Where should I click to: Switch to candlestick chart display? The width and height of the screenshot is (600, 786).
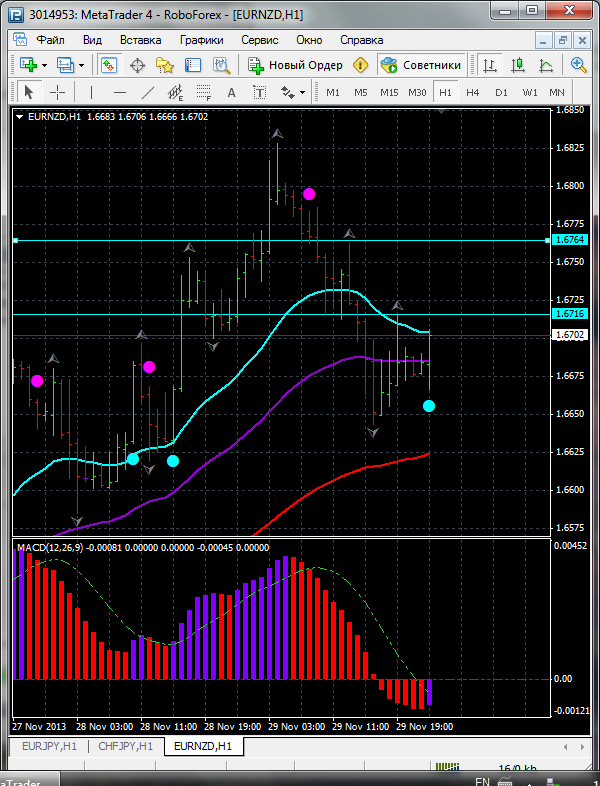coord(518,65)
